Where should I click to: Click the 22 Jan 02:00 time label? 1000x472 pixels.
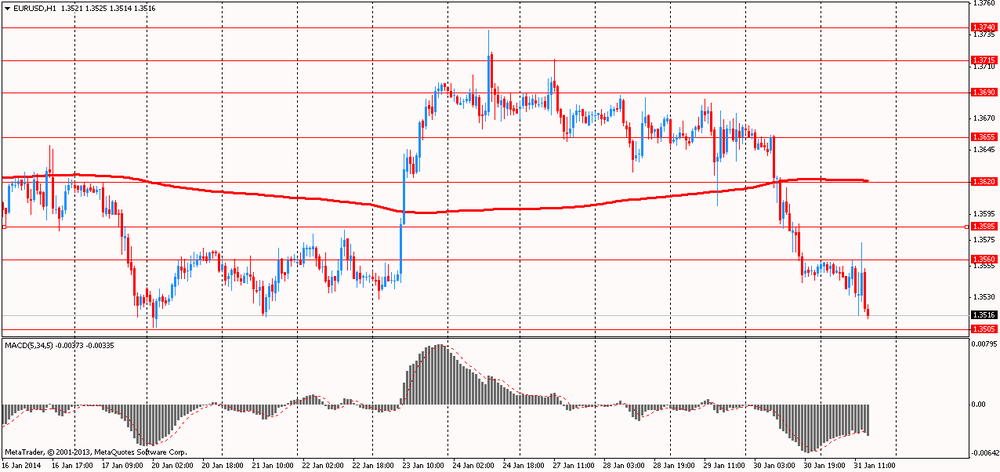(324, 466)
